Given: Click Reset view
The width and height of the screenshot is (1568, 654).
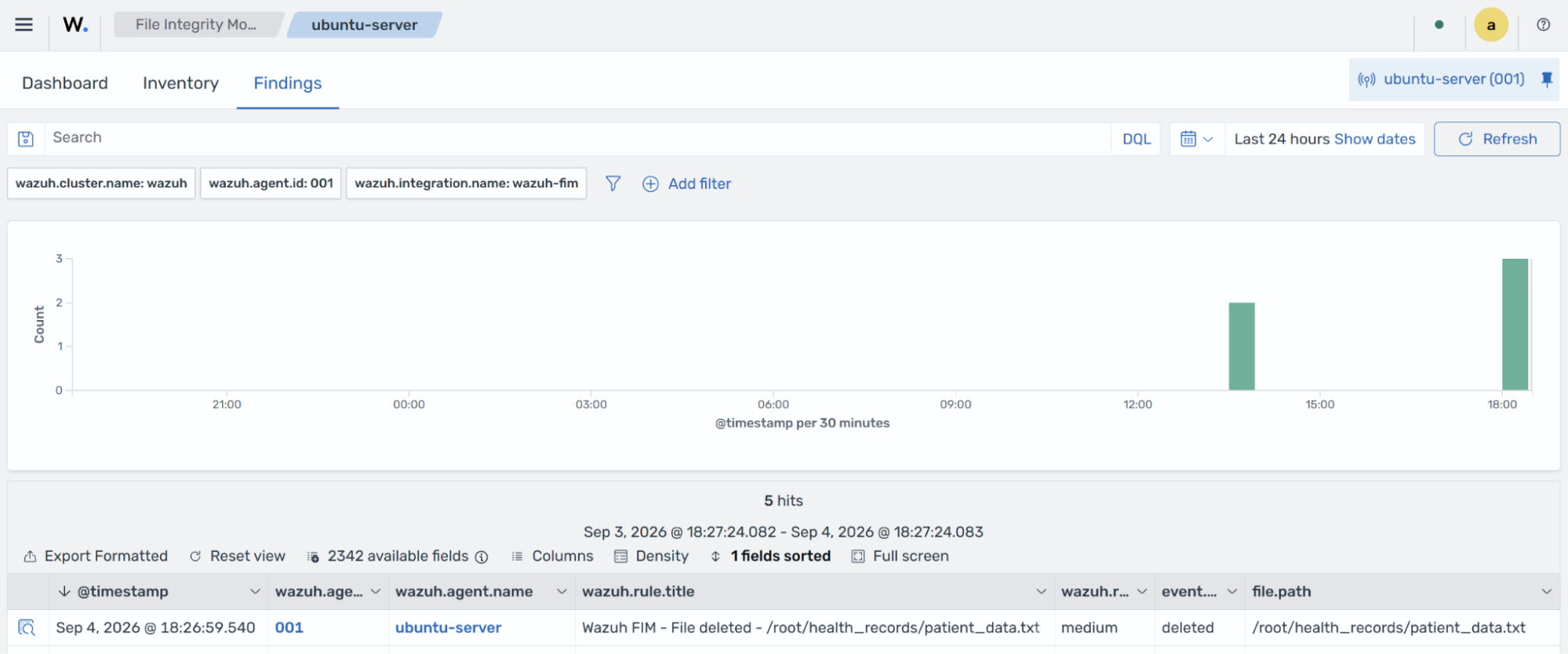Looking at the screenshot, I should 238,556.
